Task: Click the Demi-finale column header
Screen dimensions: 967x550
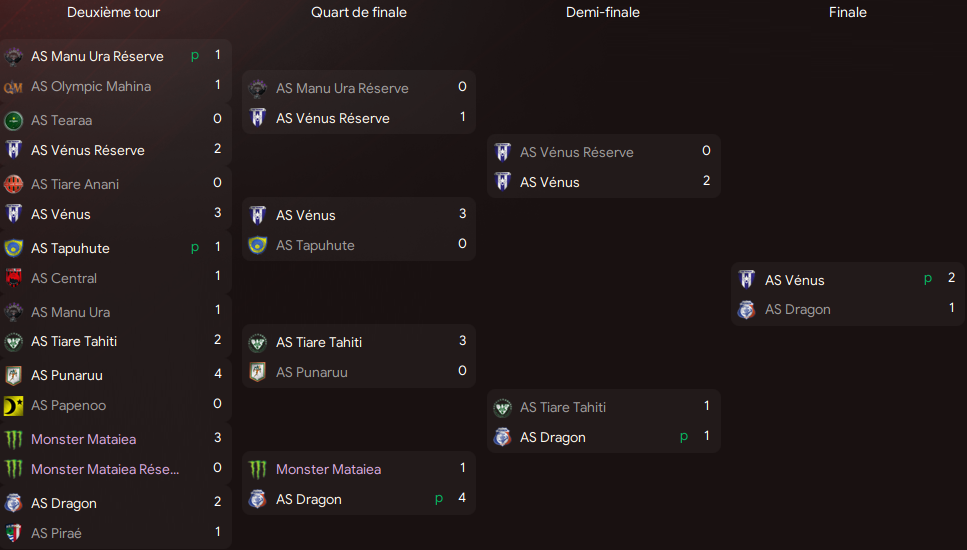Action: pos(603,12)
